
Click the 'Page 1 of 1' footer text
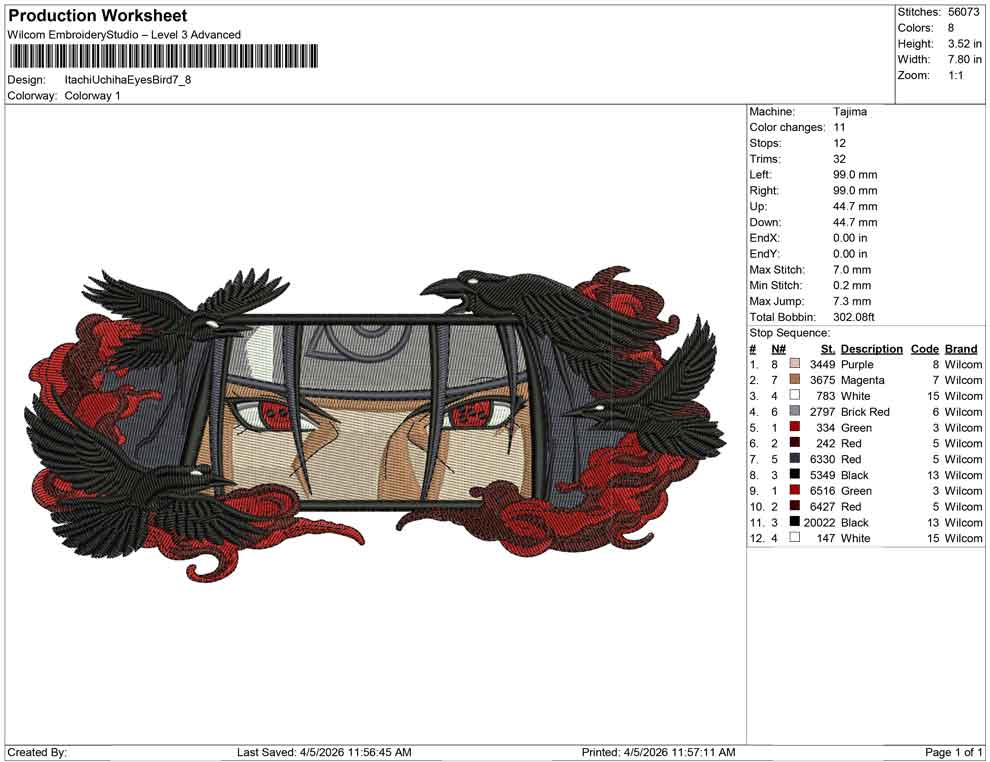click(953, 753)
